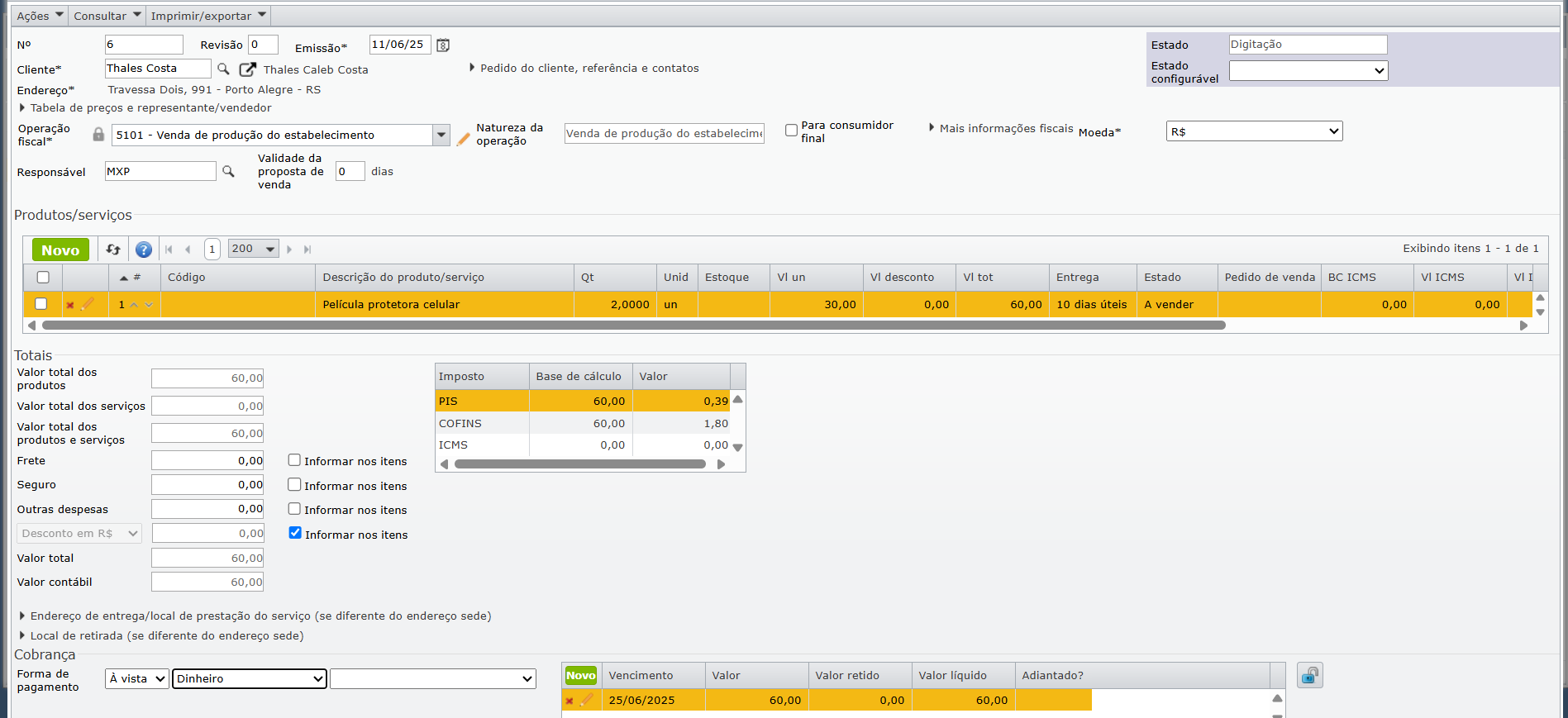Click the Revisão input field
The width and height of the screenshot is (1568, 718).
[x=263, y=45]
